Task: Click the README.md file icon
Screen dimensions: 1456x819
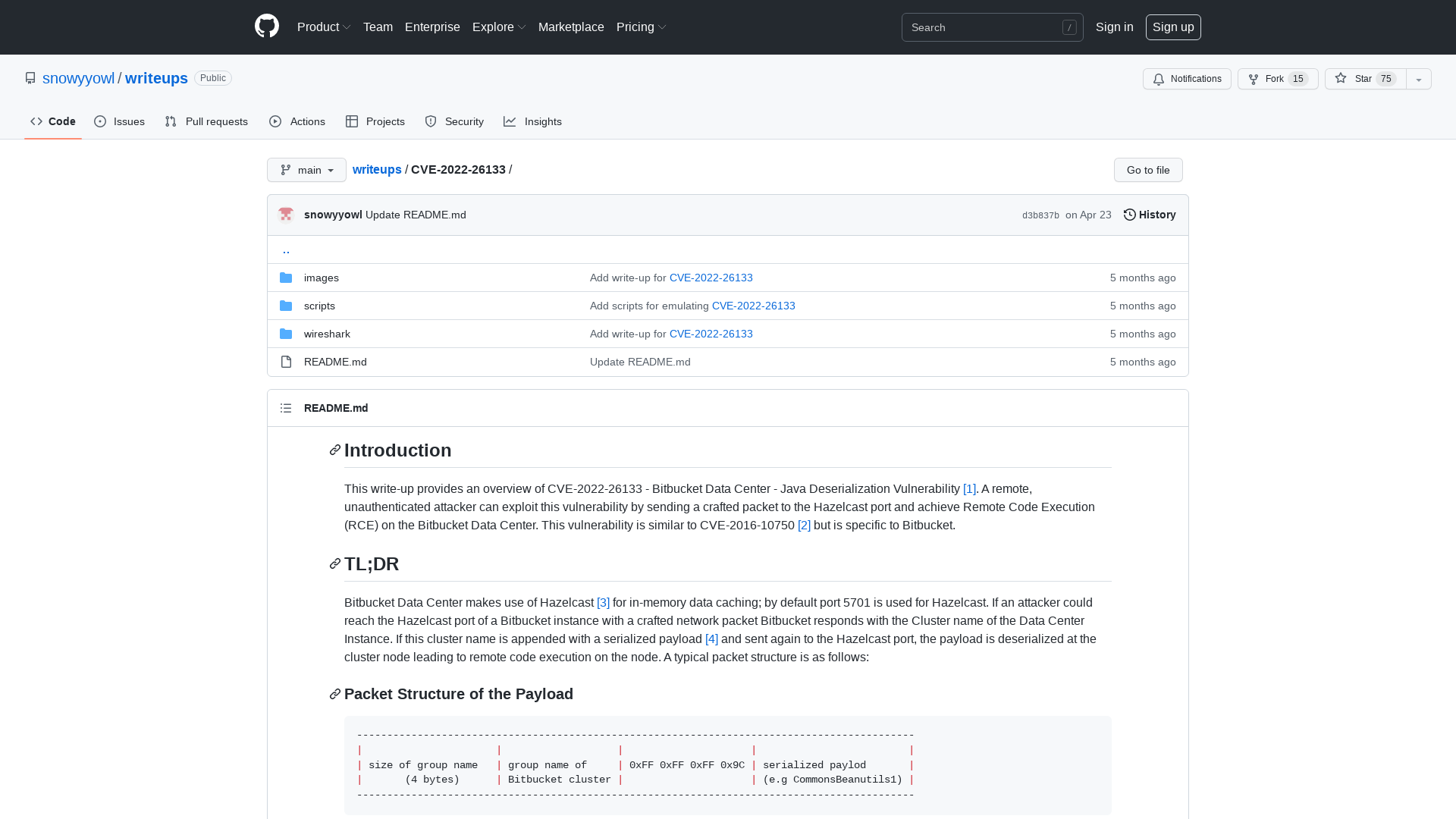Action: point(286,362)
